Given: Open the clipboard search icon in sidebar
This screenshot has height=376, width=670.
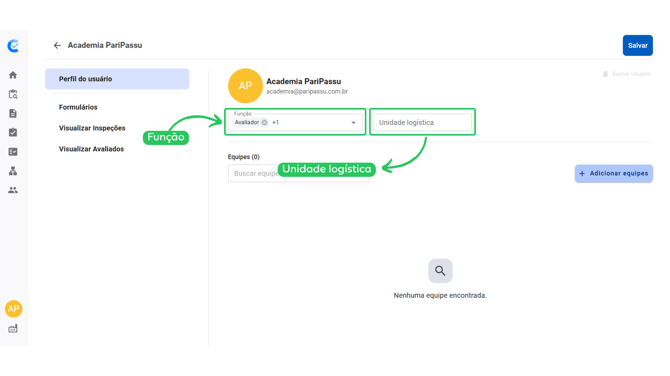Looking at the screenshot, I should (x=13, y=94).
